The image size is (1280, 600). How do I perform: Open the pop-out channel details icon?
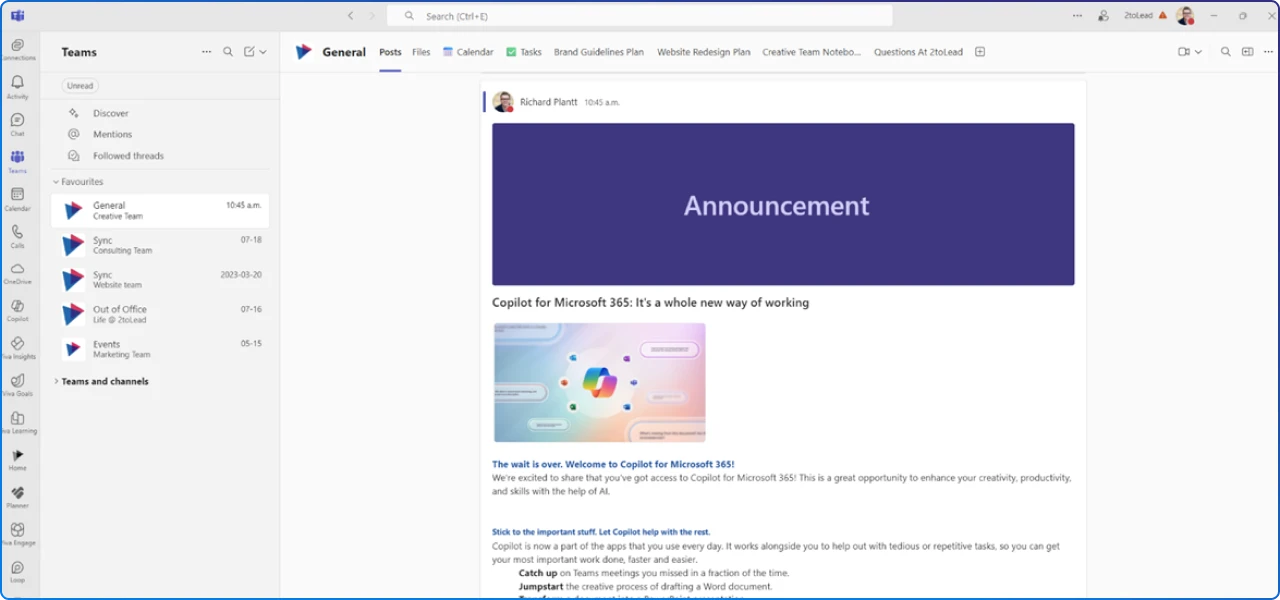1246,51
